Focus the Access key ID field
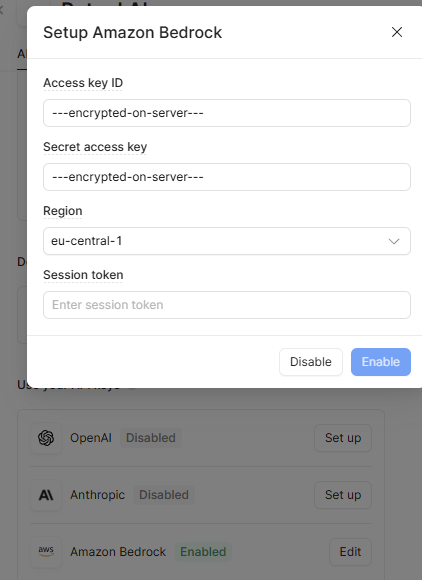The width and height of the screenshot is (422, 580). (x=227, y=113)
